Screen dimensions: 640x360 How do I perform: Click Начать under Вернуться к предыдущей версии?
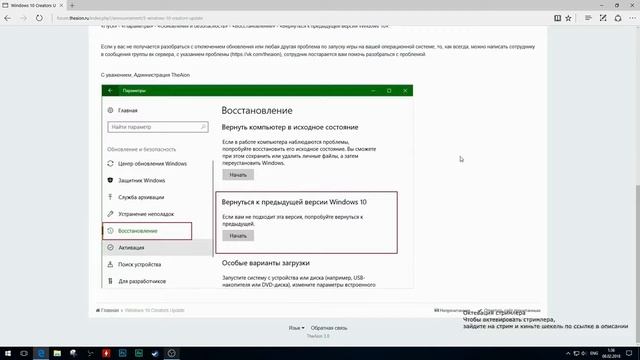point(238,236)
